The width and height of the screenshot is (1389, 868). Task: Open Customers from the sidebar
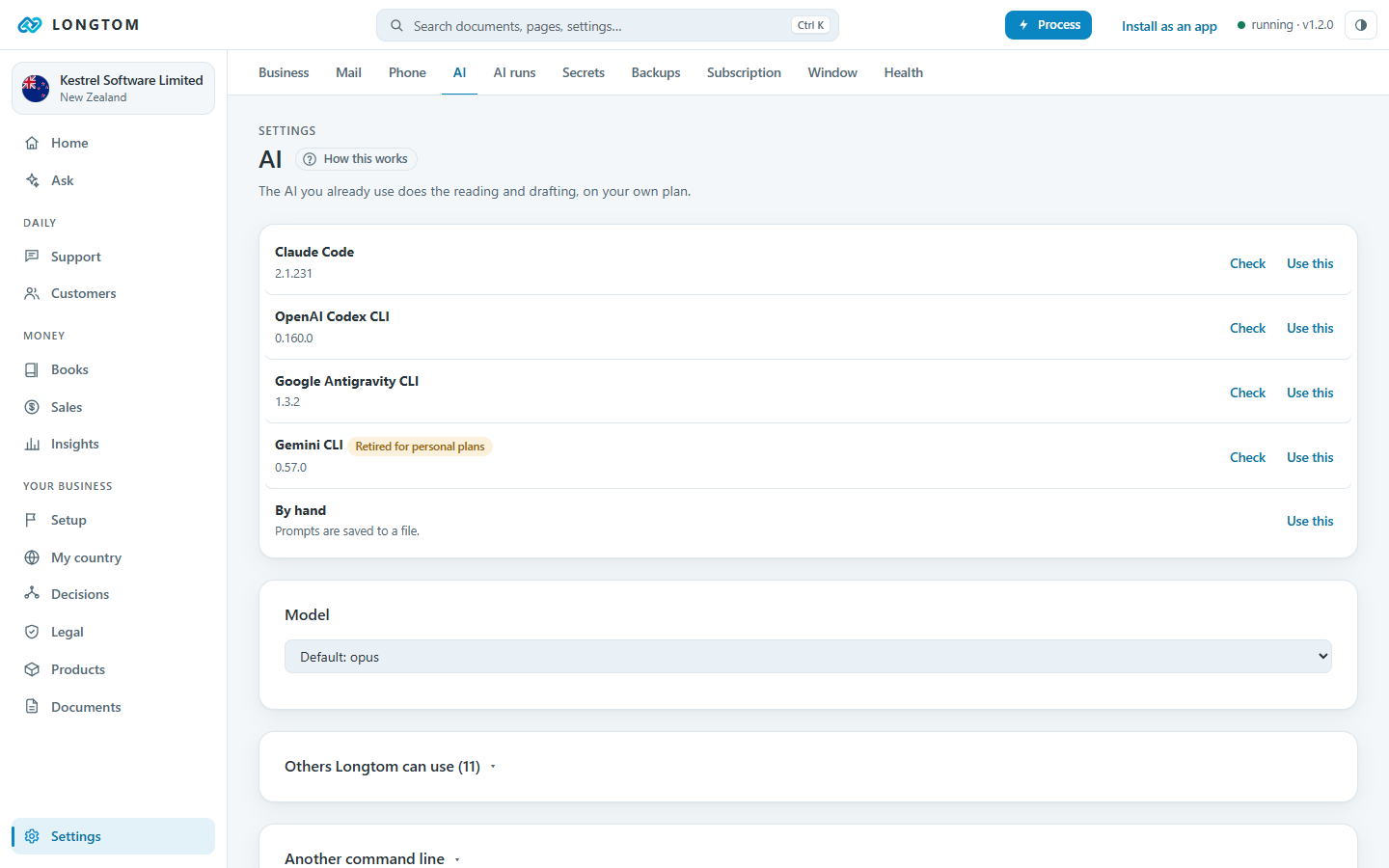(x=113, y=293)
